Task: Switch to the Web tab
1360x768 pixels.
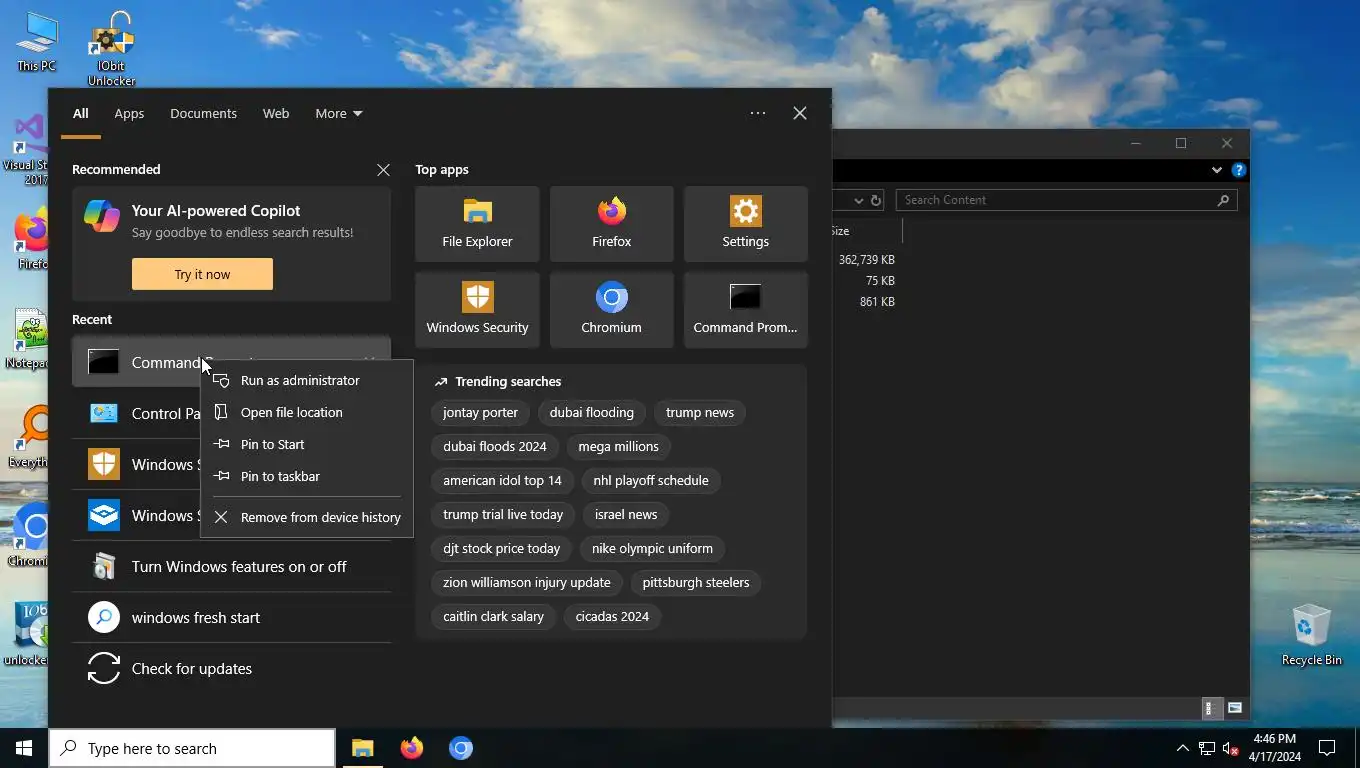Action: pos(276,113)
